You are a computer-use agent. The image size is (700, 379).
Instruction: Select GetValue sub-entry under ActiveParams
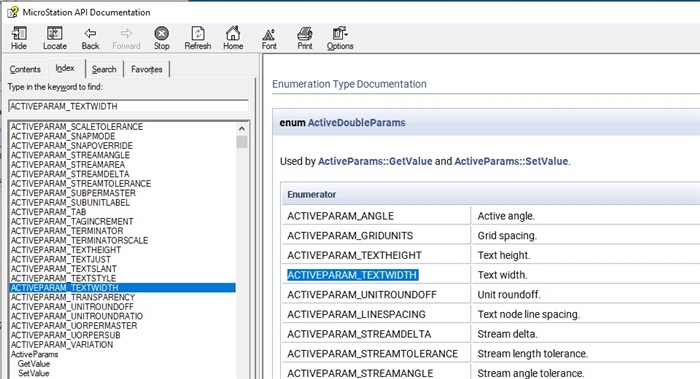34,364
